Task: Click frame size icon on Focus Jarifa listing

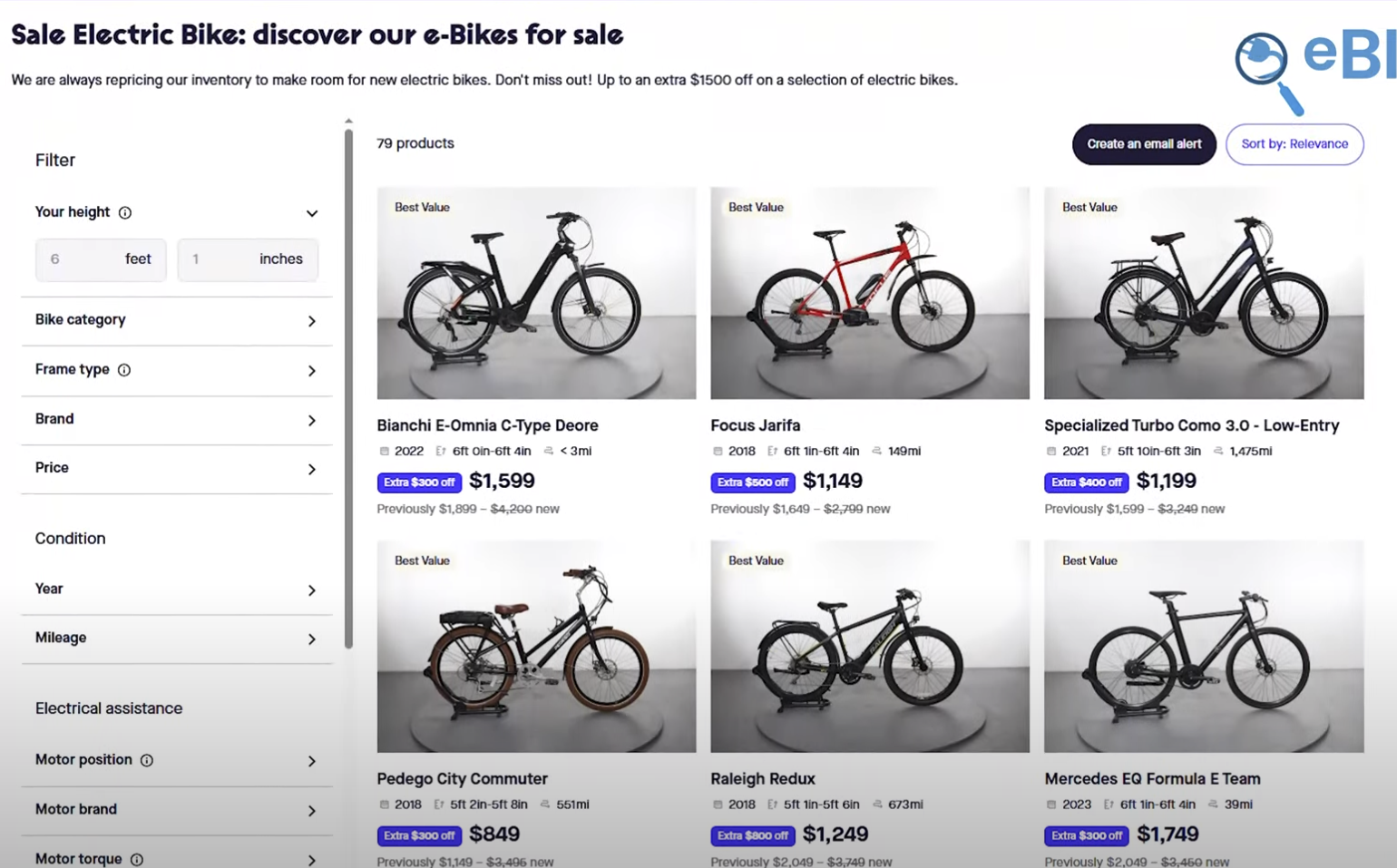Action: click(x=773, y=451)
